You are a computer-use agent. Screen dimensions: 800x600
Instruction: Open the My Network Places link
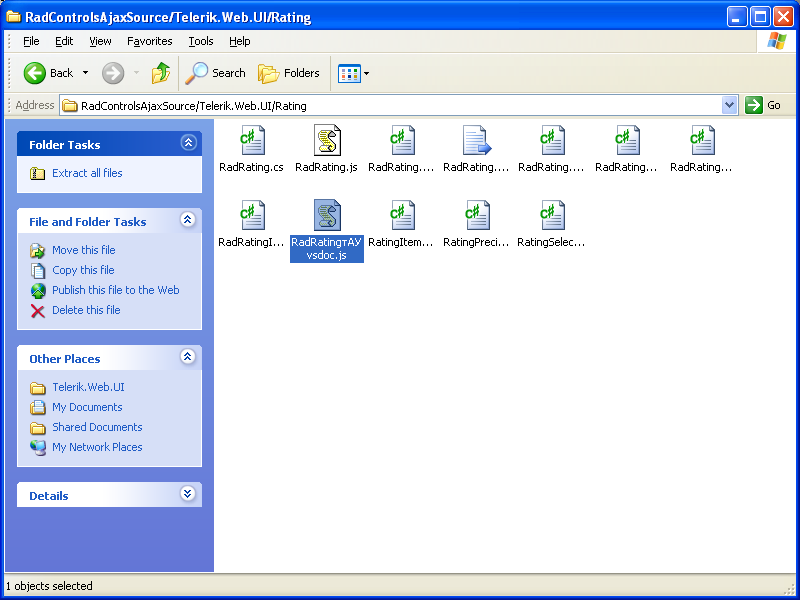(97, 447)
